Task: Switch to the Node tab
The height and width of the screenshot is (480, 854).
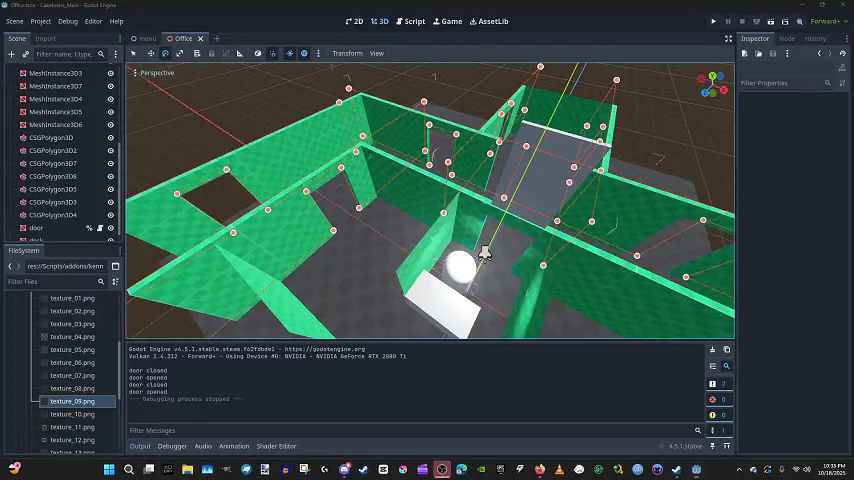Action: (x=787, y=39)
